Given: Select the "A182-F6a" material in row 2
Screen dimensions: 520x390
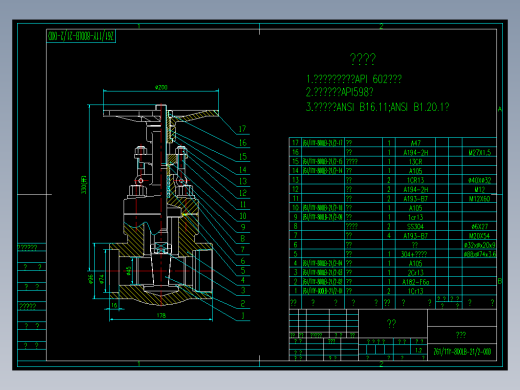Looking at the screenshot, I should pyautogui.click(x=415, y=282).
